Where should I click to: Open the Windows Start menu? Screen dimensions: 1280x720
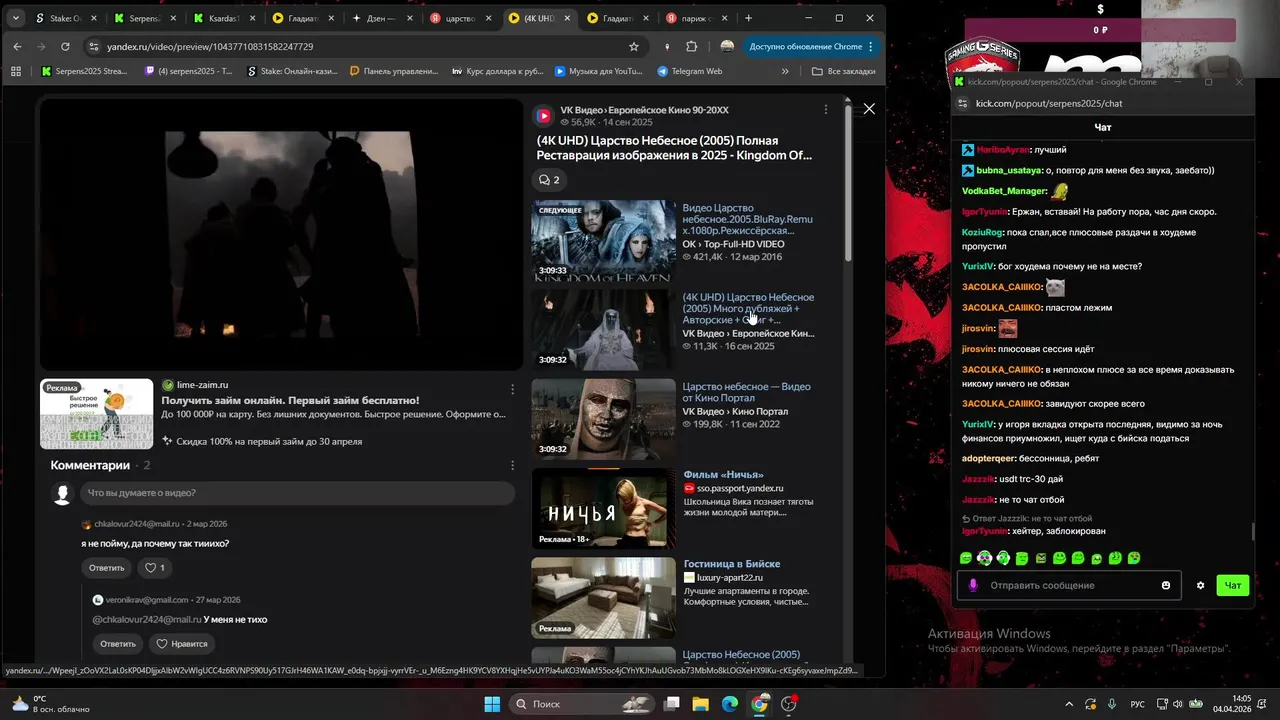click(492, 704)
